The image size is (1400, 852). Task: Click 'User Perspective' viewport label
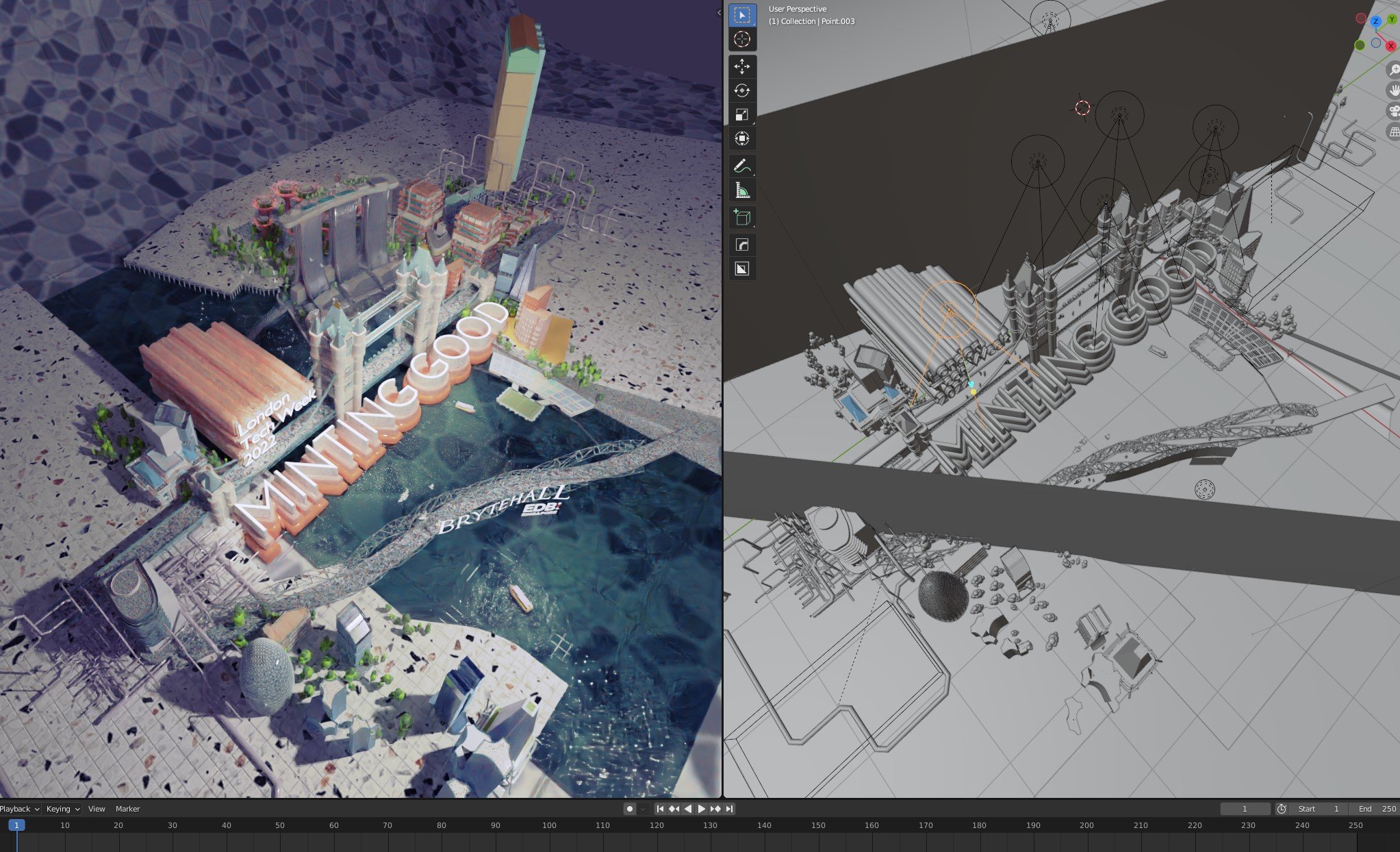(798, 9)
